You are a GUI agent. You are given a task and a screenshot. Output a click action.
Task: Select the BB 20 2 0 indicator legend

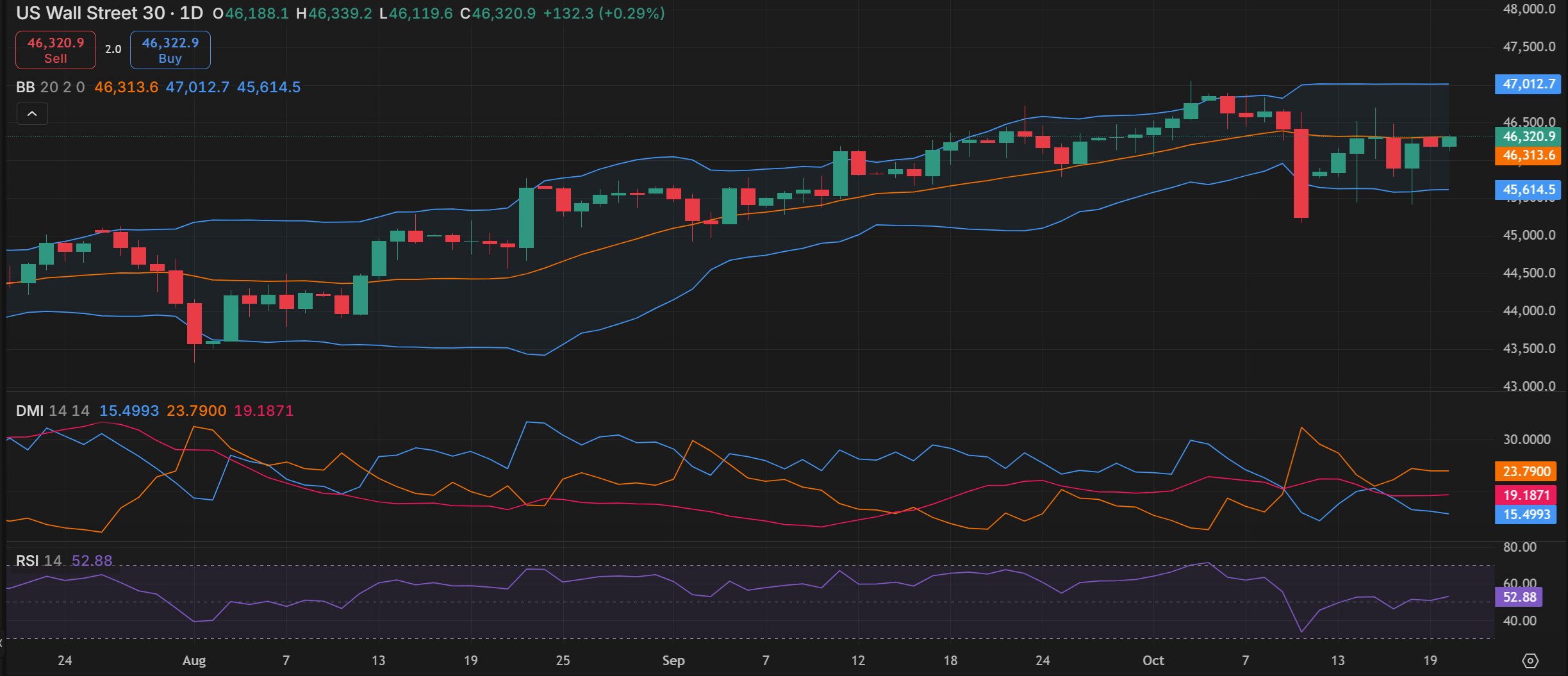click(50, 87)
